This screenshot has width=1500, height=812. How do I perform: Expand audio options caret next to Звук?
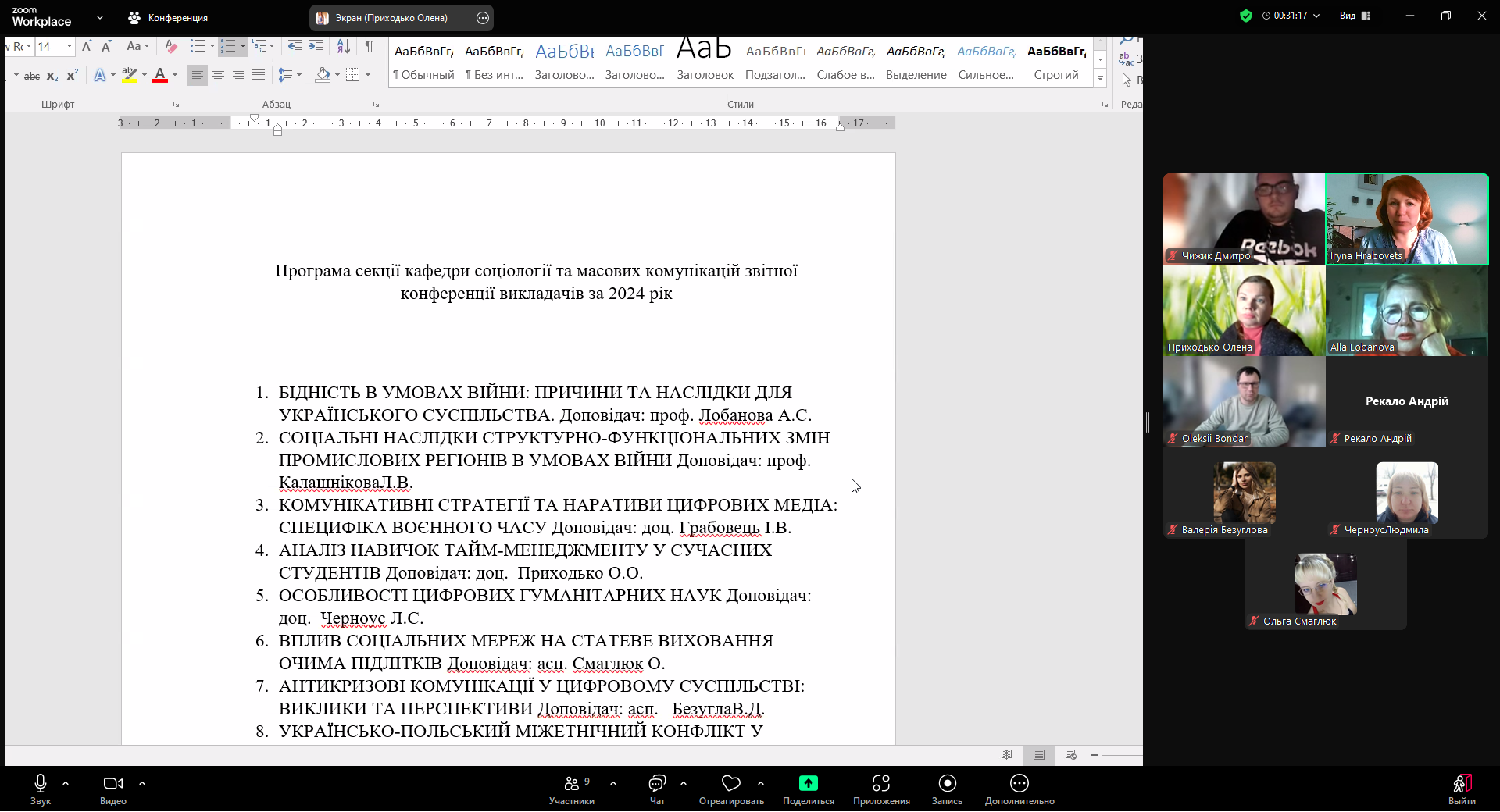pyautogui.click(x=66, y=783)
